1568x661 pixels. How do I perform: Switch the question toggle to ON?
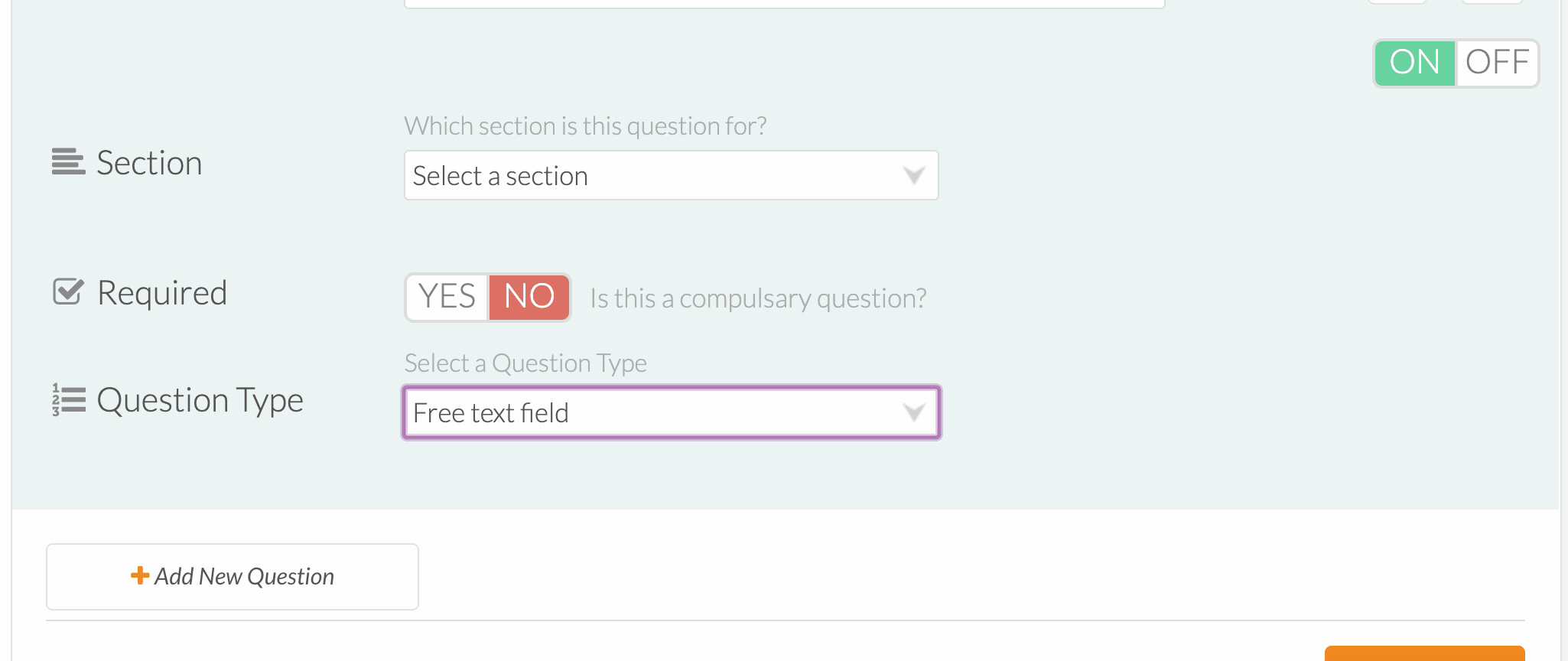click(x=1414, y=63)
